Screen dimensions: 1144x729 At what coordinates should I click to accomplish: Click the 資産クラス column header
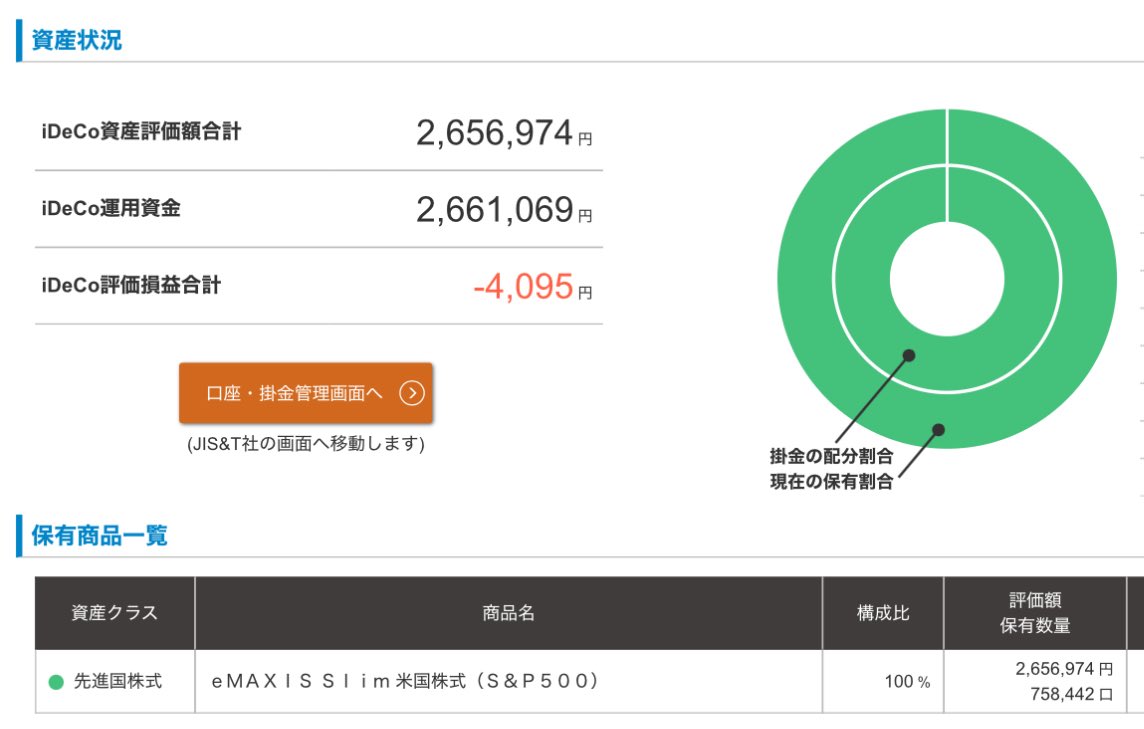[115, 612]
